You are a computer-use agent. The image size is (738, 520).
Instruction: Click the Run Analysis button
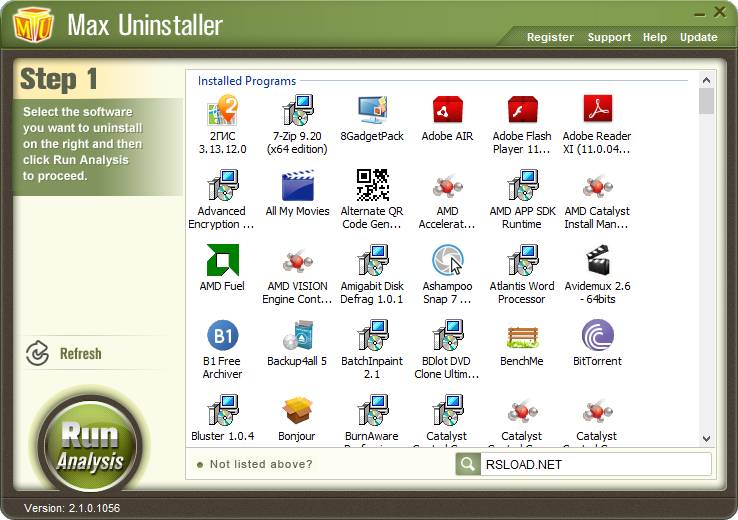(90, 445)
